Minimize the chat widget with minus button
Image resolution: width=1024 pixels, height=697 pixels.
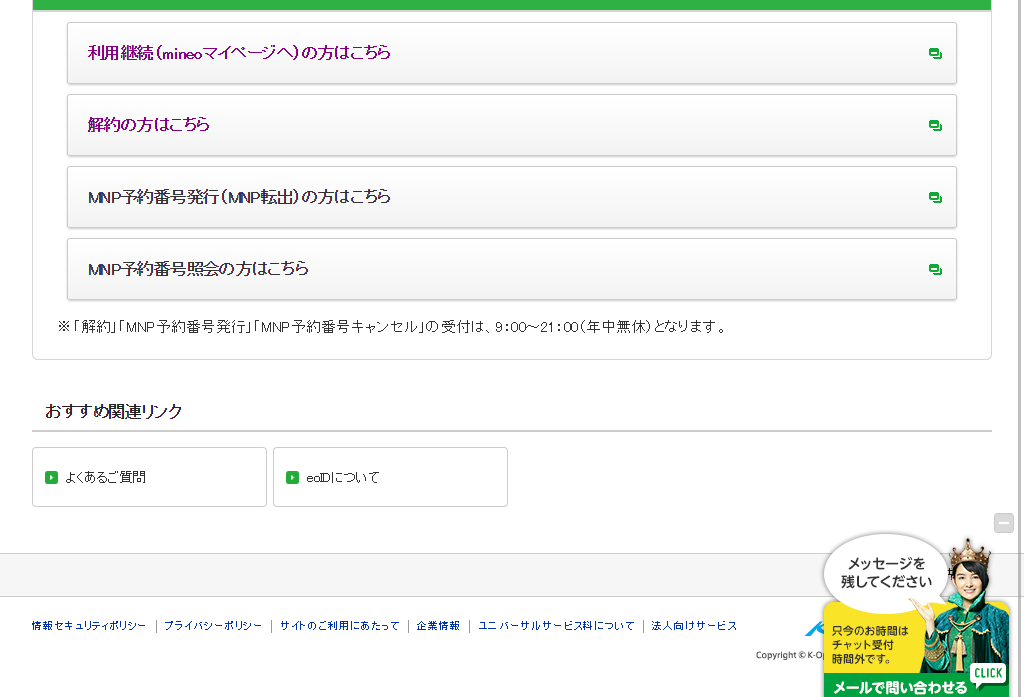(1004, 523)
